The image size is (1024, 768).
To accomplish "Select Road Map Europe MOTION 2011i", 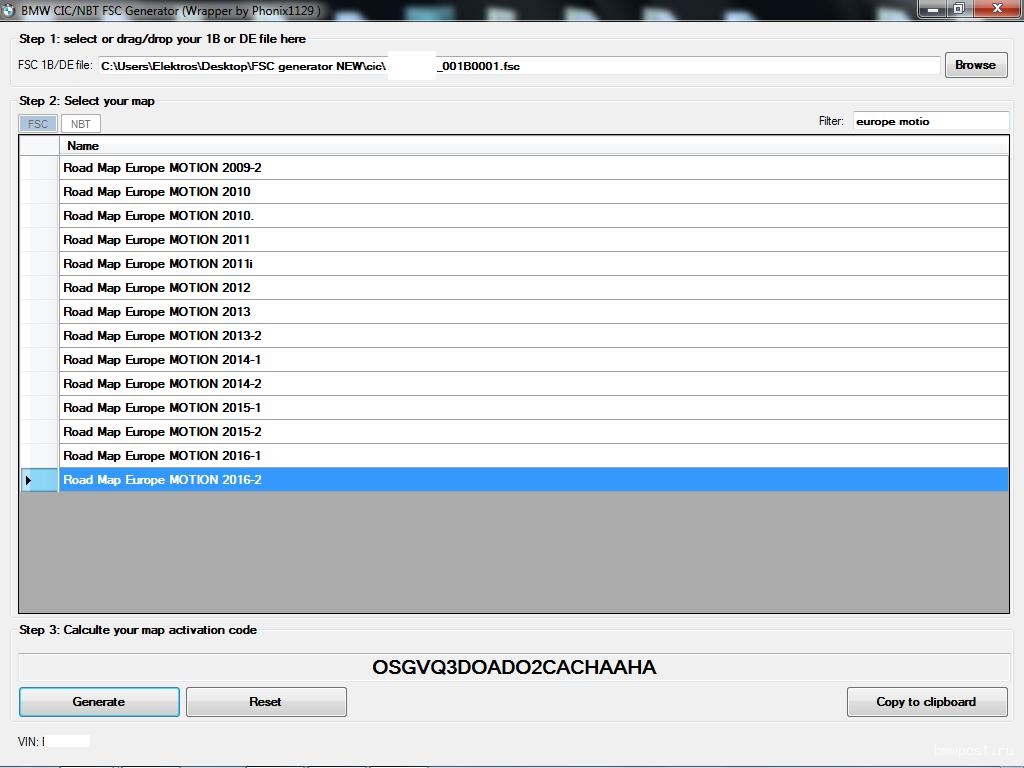I will pos(158,264).
